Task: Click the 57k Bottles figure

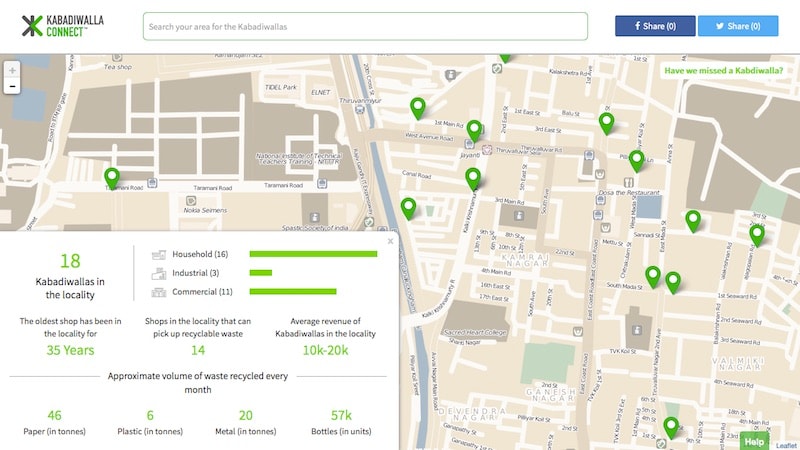Action: pos(341,415)
